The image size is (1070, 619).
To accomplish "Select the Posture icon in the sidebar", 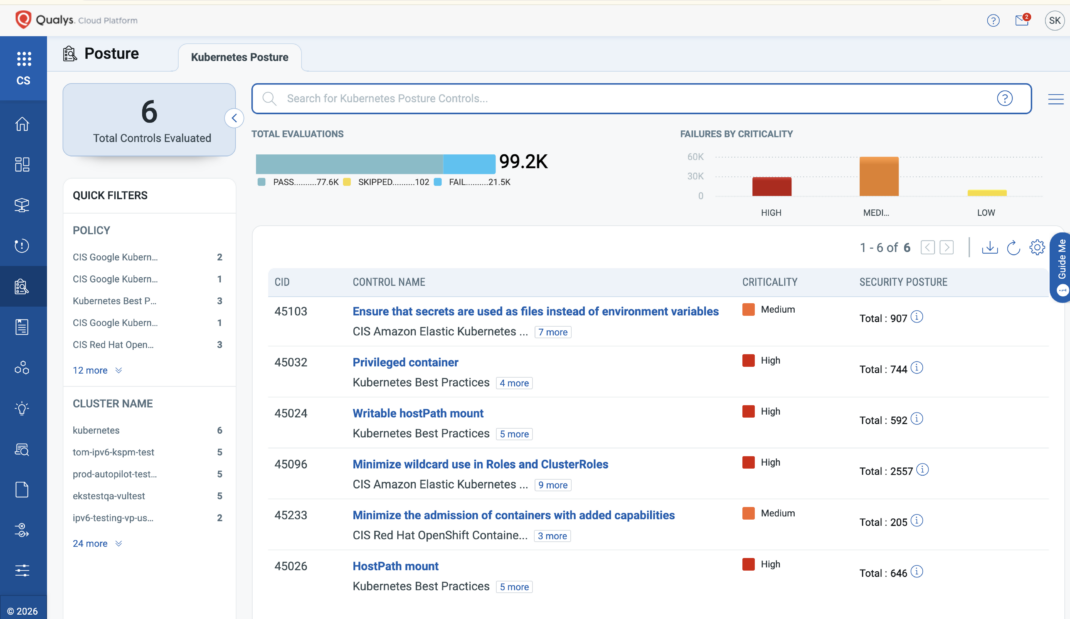I will pyautogui.click(x=23, y=286).
